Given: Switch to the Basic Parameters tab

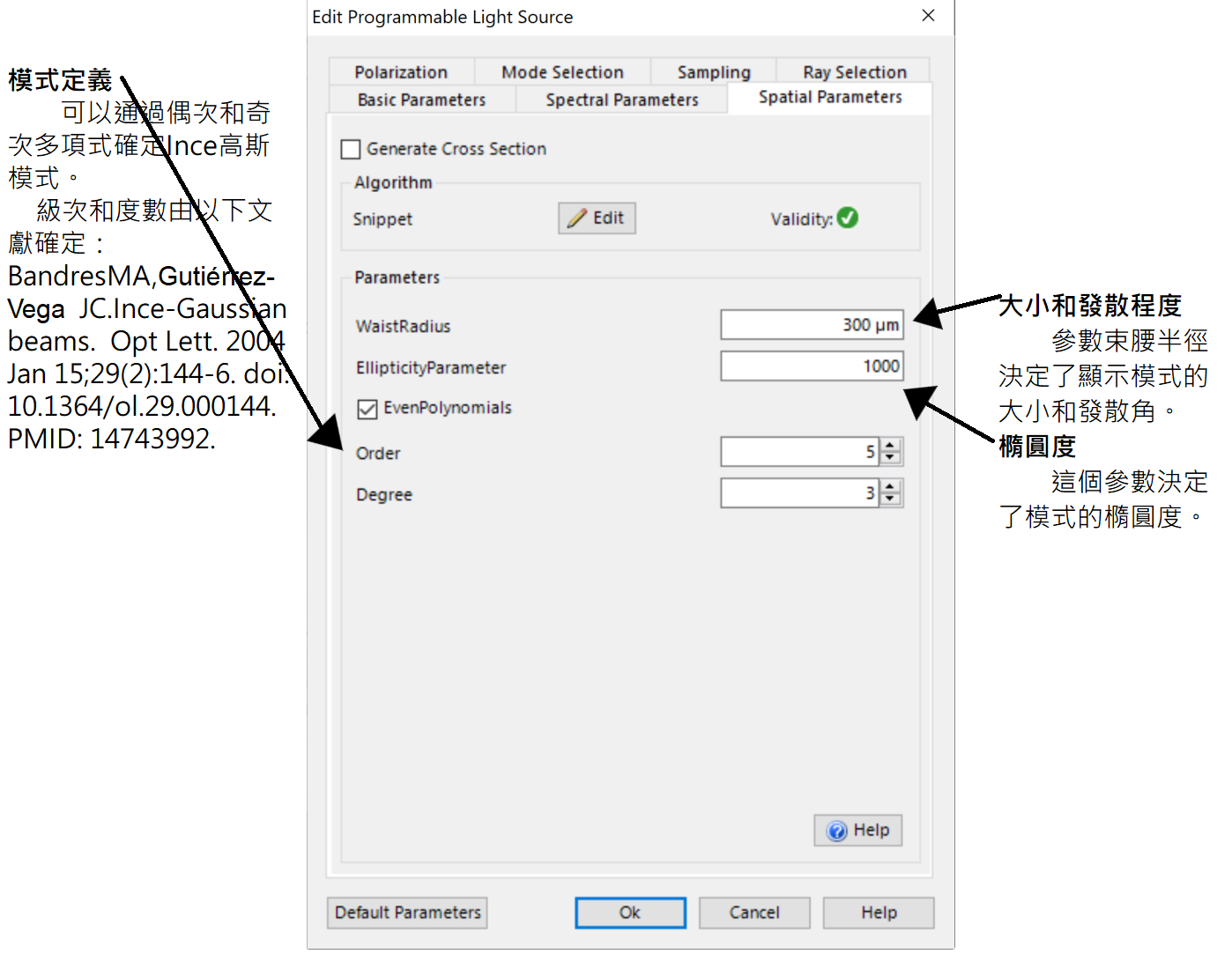Looking at the screenshot, I should 421,100.
